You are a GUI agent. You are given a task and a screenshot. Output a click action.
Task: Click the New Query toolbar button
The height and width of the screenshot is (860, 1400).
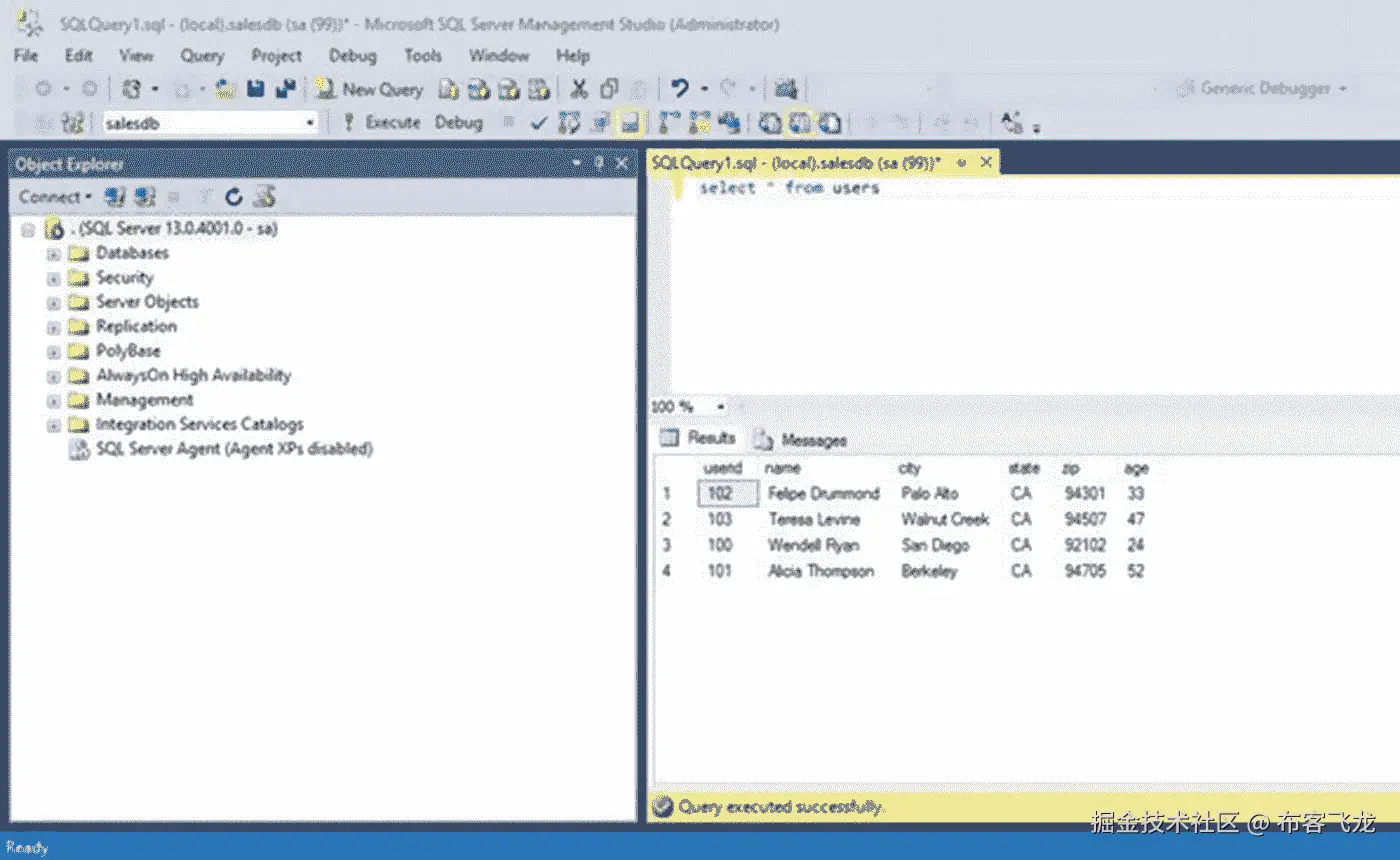click(369, 89)
